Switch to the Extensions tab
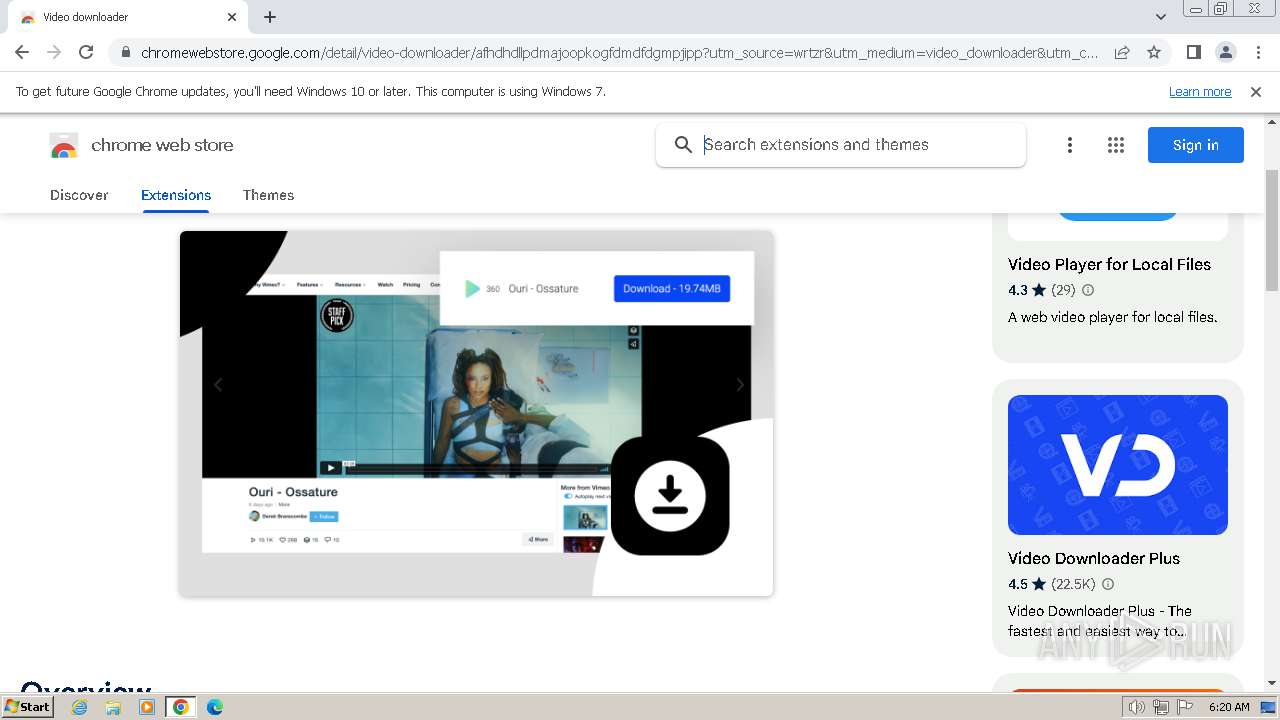Viewport: 1280px width, 720px height. 176,195
